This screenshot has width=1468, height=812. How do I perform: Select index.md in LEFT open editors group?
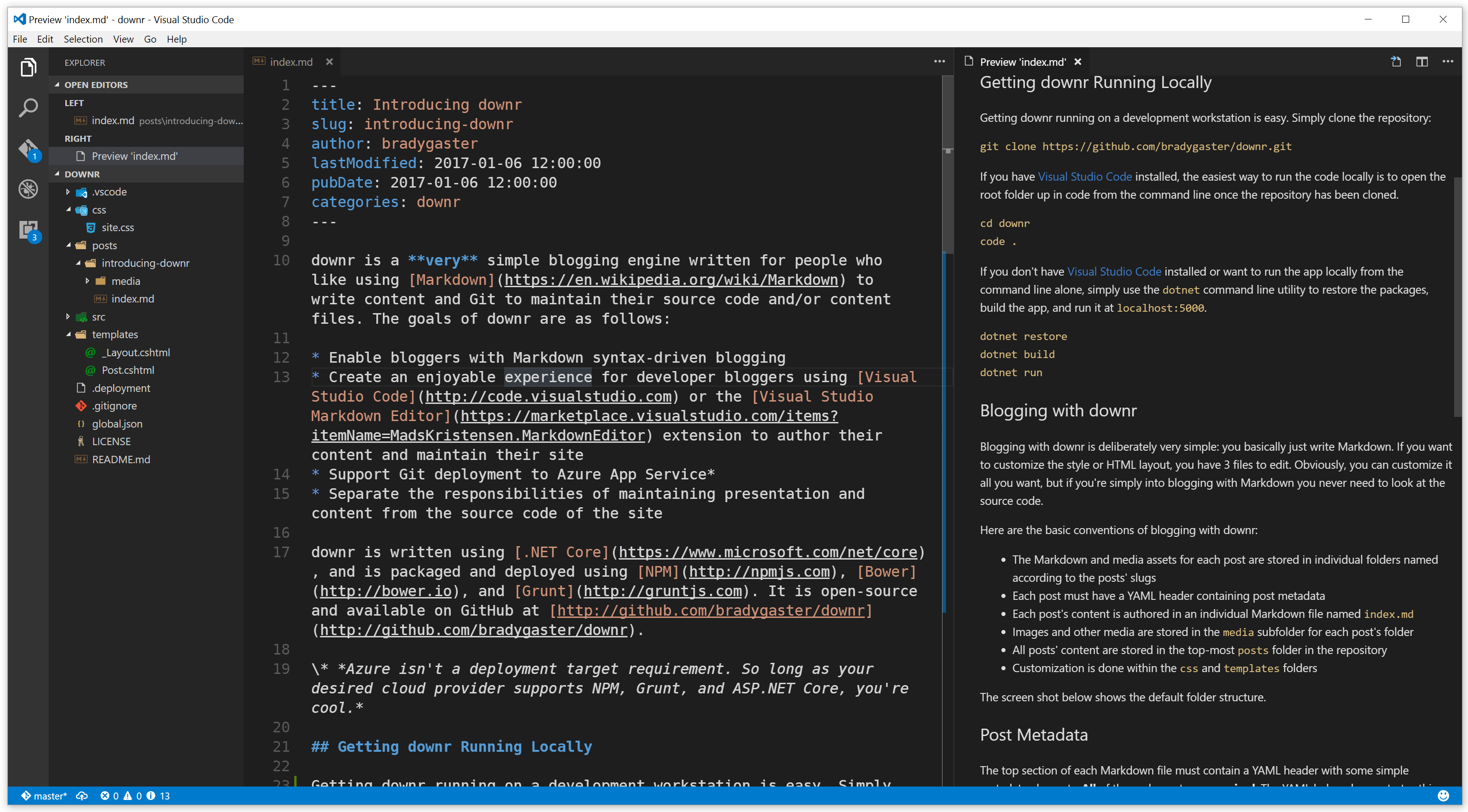tap(146, 120)
